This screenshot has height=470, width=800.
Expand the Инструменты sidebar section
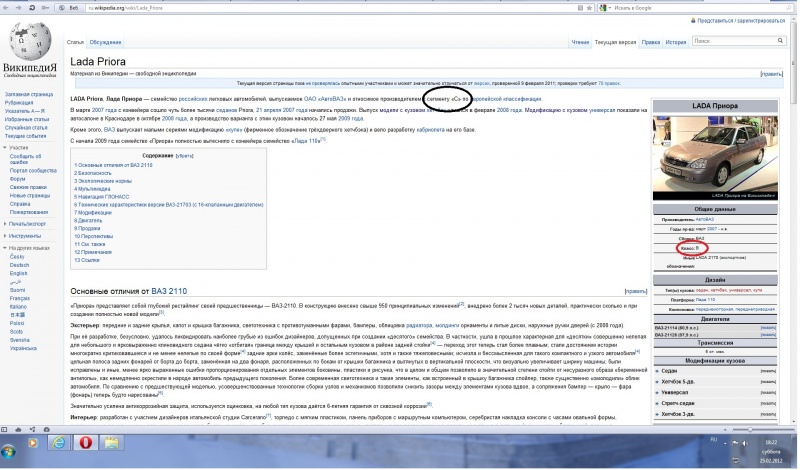pos(22,236)
